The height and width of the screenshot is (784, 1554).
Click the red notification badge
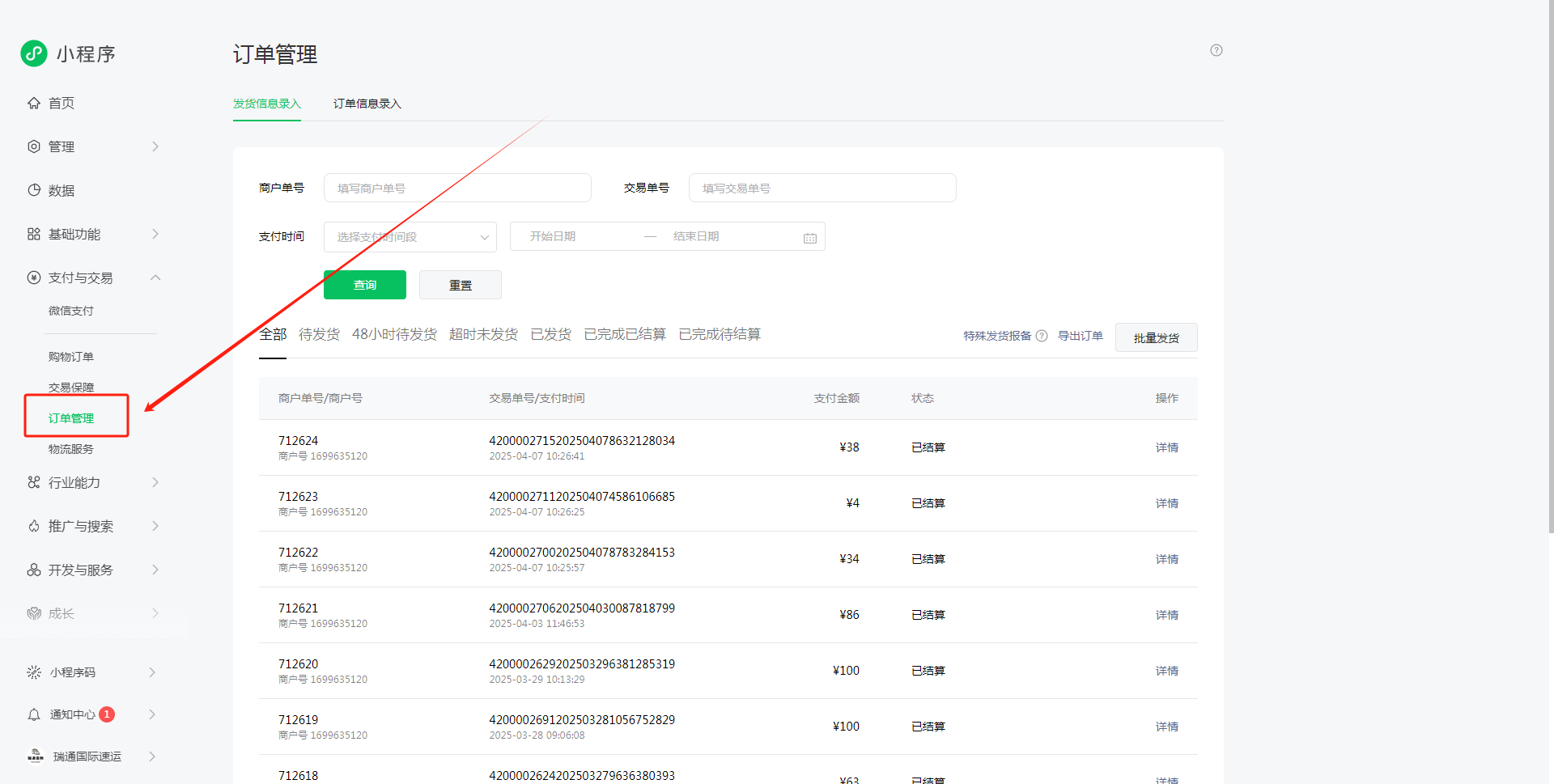coord(107,714)
